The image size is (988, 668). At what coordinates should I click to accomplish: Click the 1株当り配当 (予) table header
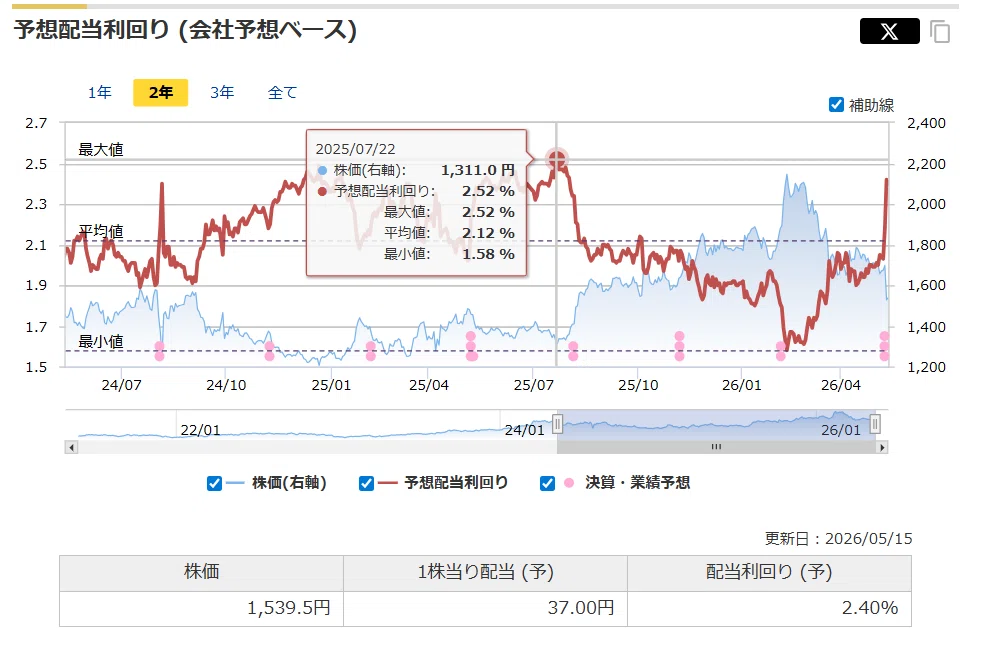485,573
